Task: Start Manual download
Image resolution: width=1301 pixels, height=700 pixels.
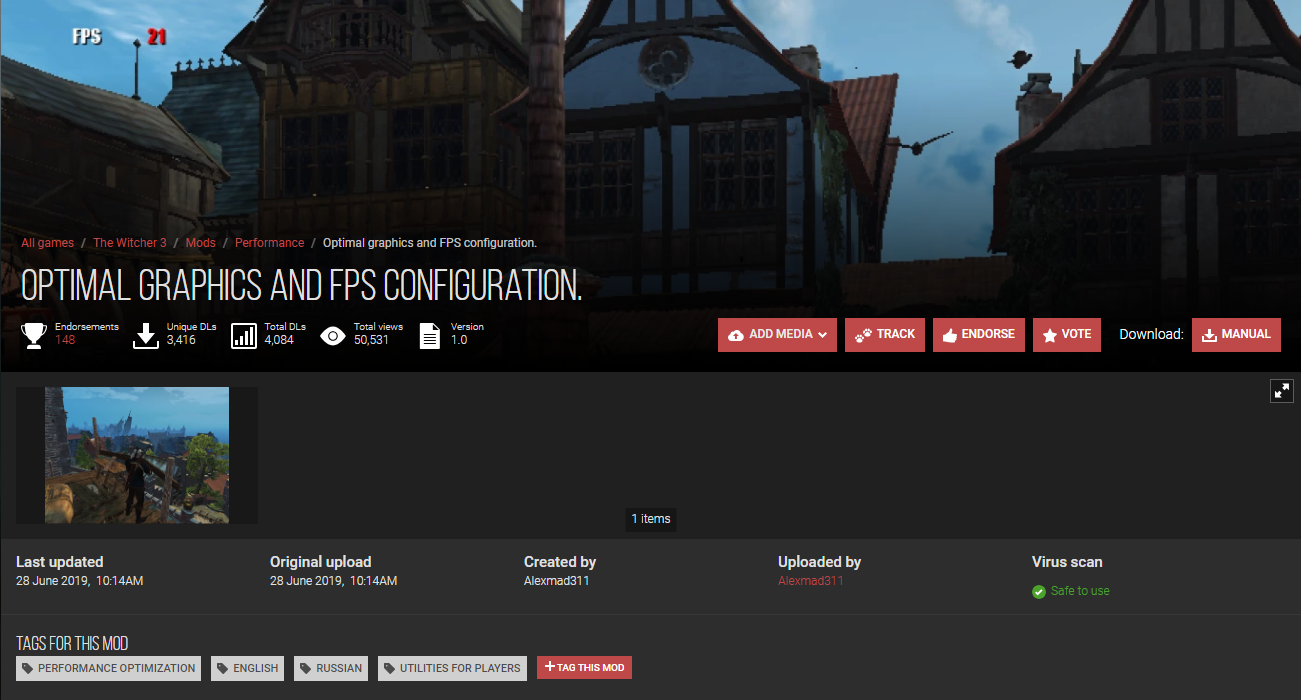Action: (1236, 335)
